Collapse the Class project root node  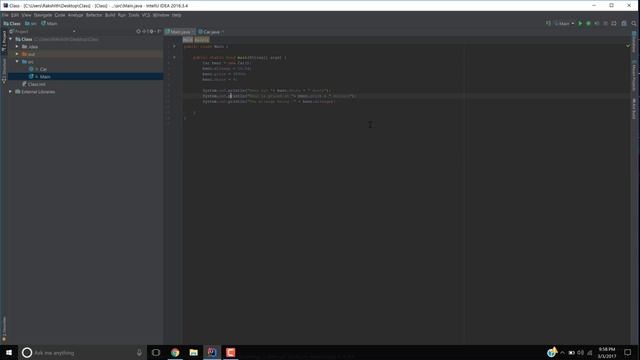point(11,39)
